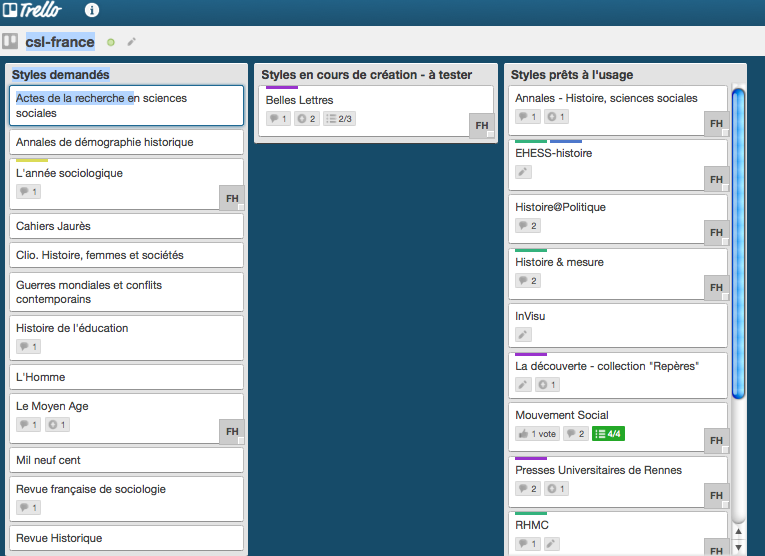The image size is (765, 556).
Task: Click comment badge on Le Moyen Age card
Action: (x=28, y=425)
